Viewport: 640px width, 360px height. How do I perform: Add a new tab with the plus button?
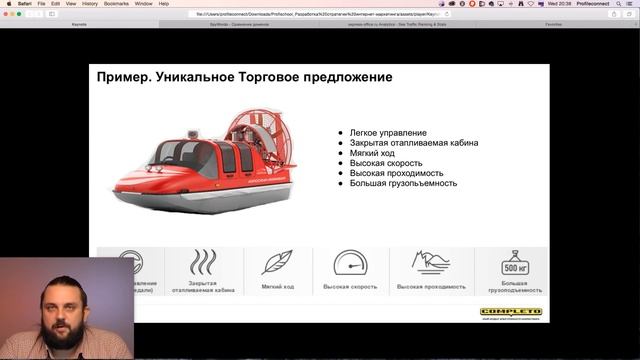coord(636,24)
